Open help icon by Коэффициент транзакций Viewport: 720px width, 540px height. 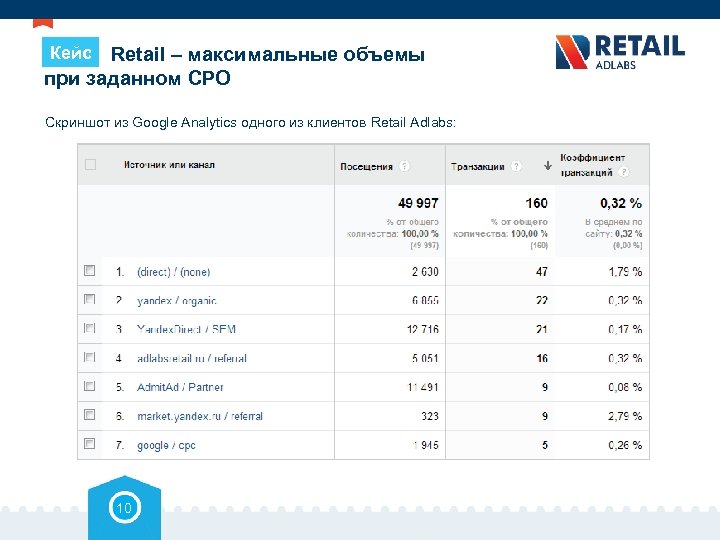[623, 173]
